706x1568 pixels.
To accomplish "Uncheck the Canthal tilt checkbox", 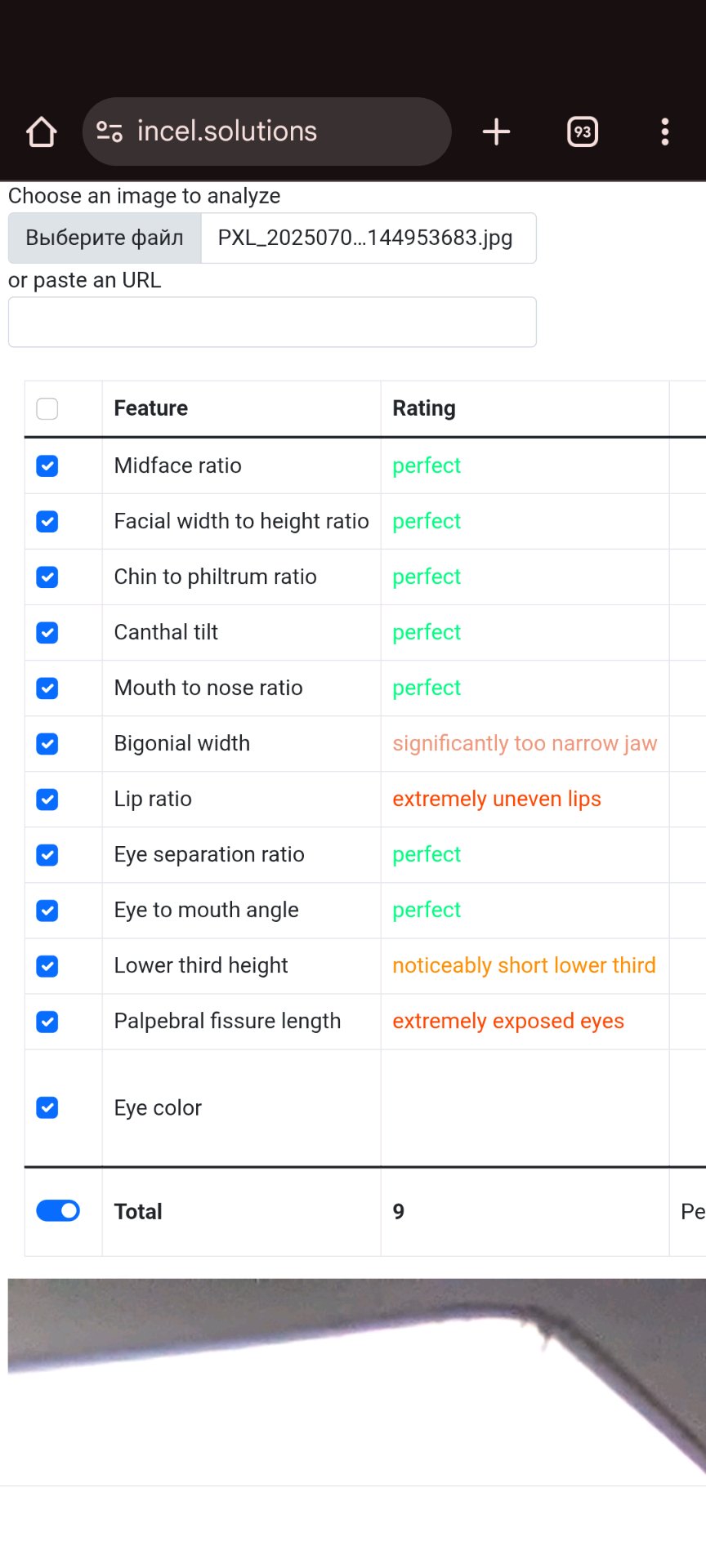I will tap(47, 632).
